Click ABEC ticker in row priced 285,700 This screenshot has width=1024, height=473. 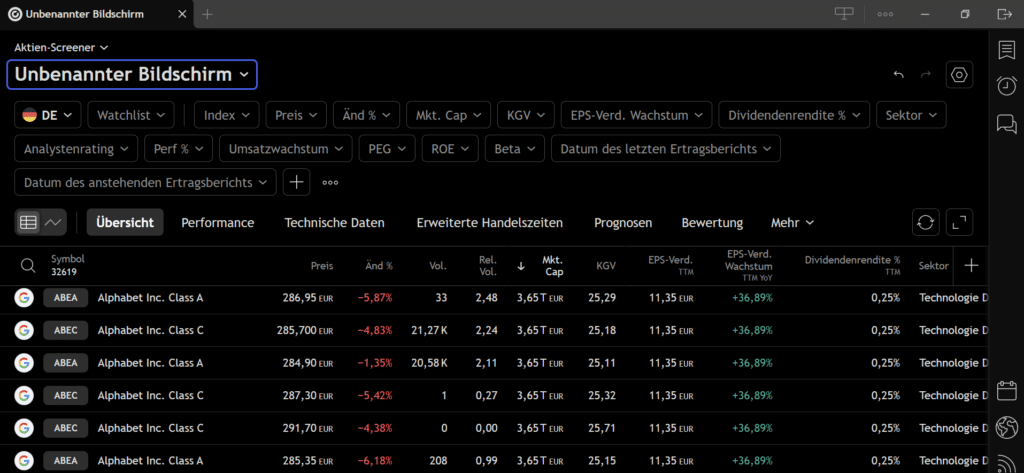(65, 331)
